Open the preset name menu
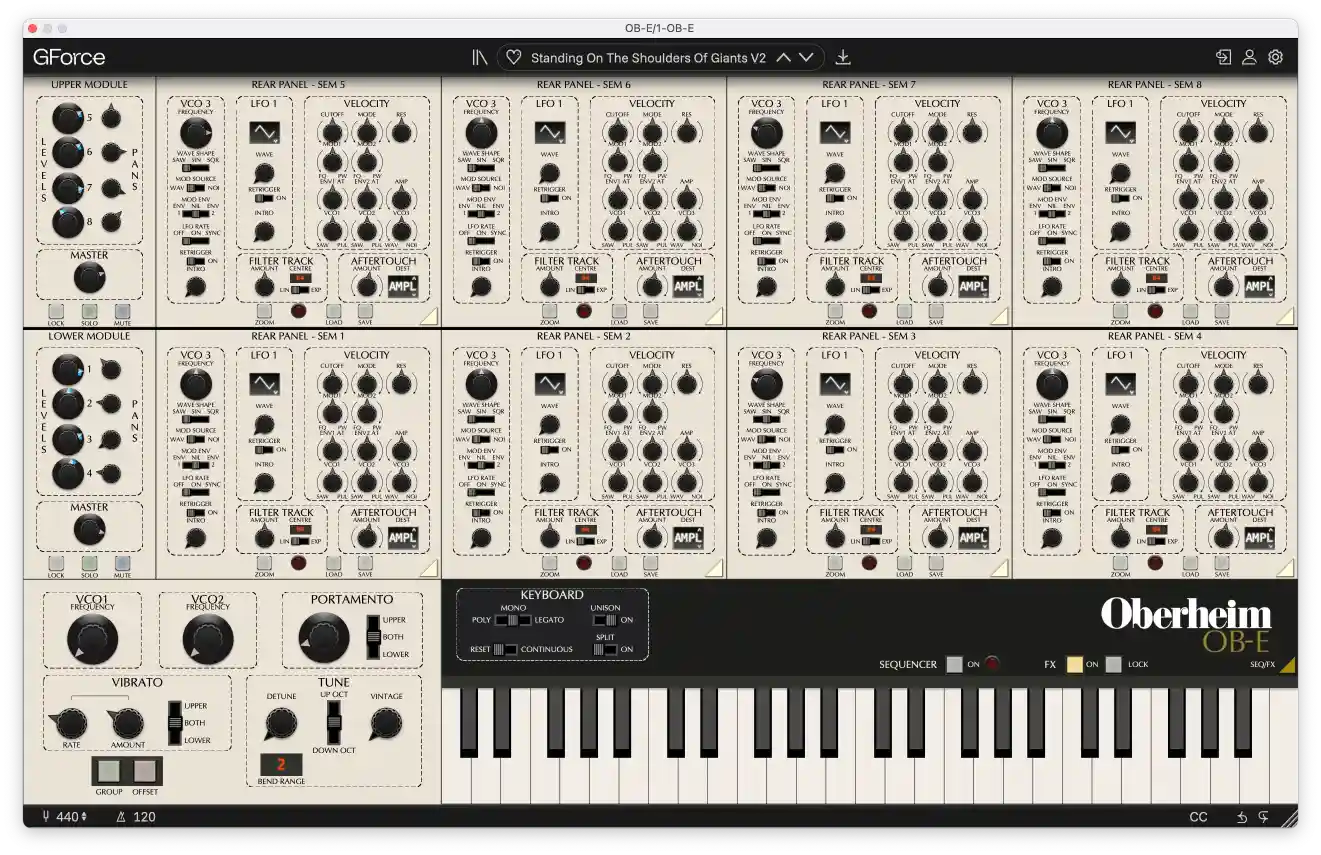 648,58
